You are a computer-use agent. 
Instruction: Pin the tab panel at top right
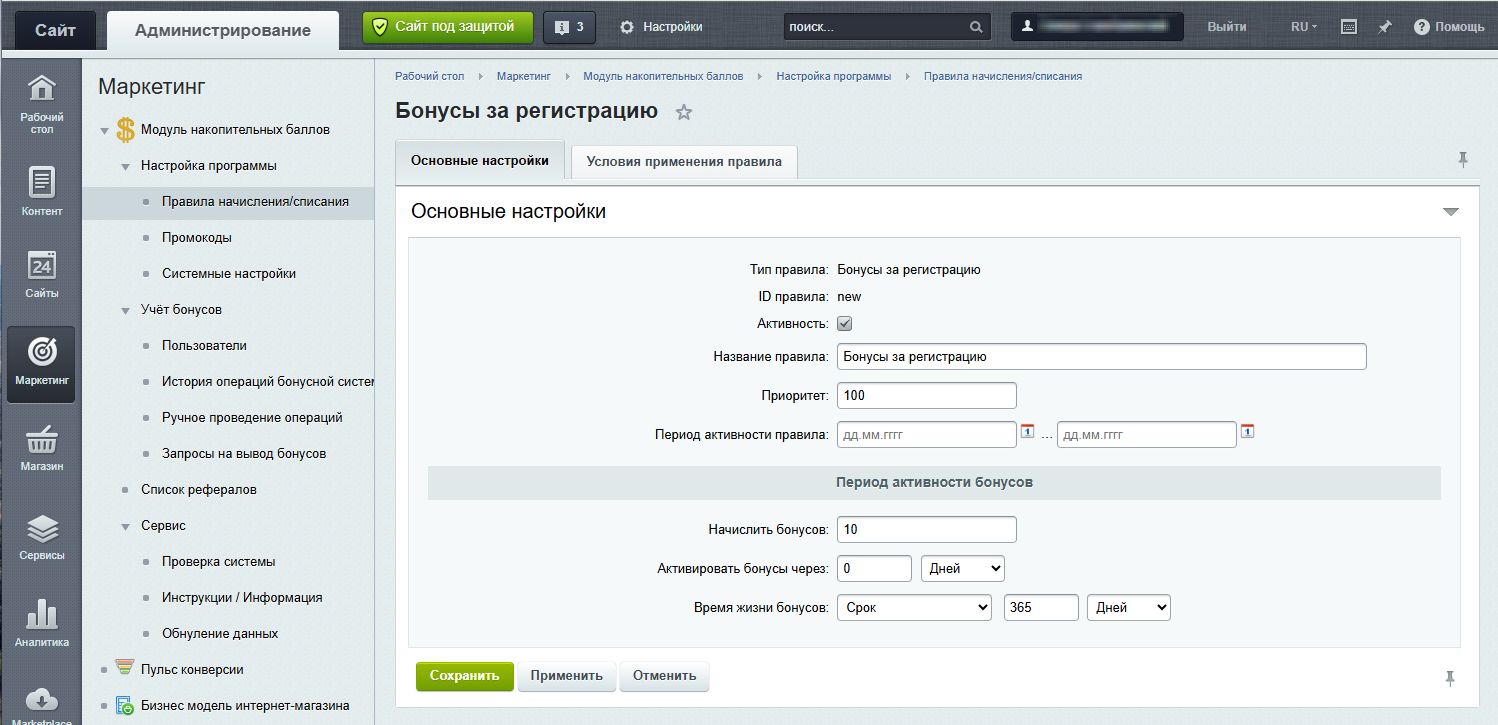coord(1463,159)
